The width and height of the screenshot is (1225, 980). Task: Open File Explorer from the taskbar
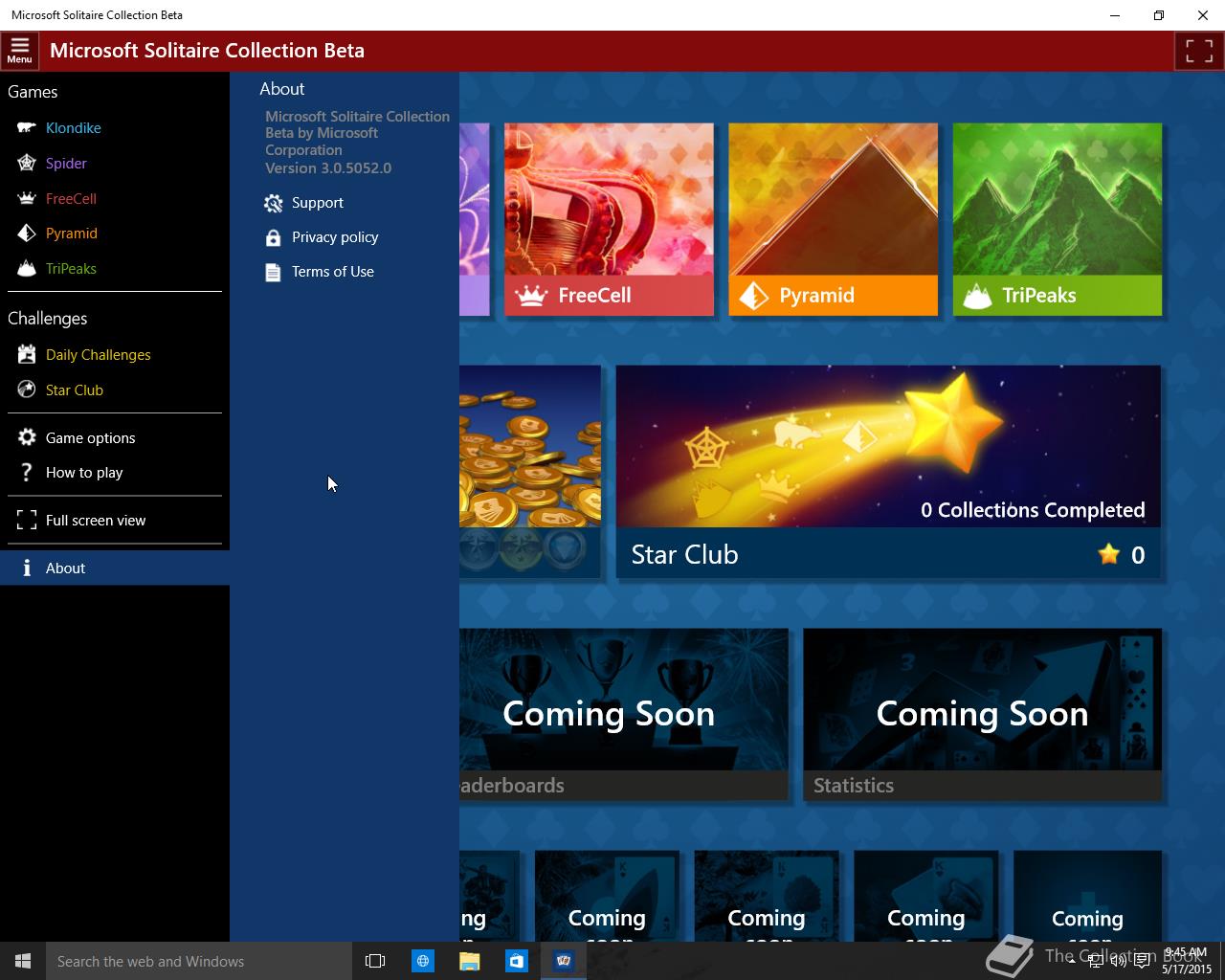tap(469, 961)
